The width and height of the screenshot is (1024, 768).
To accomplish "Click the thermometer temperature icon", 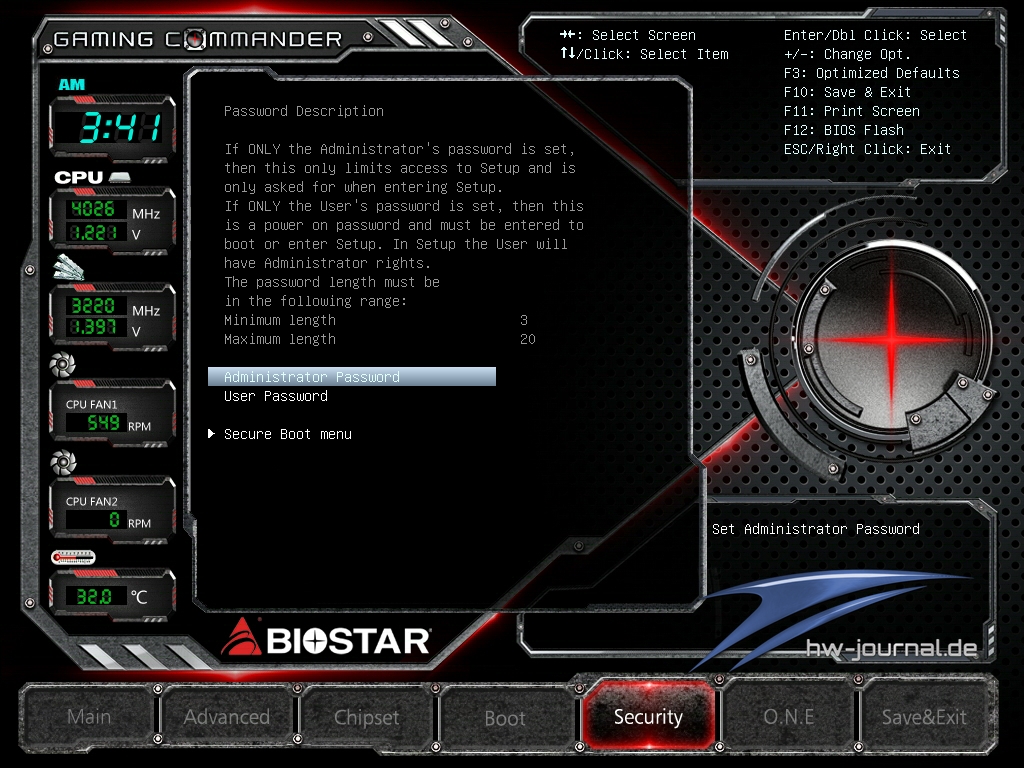I will click(73, 557).
